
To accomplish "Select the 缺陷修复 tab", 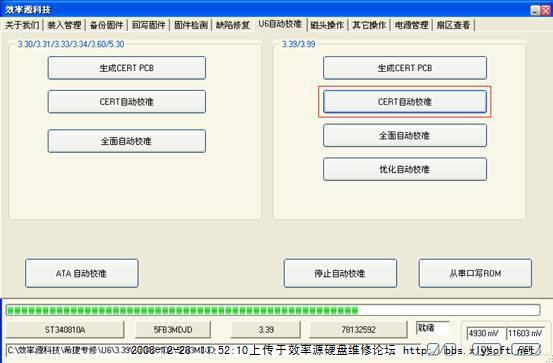I will [233, 25].
